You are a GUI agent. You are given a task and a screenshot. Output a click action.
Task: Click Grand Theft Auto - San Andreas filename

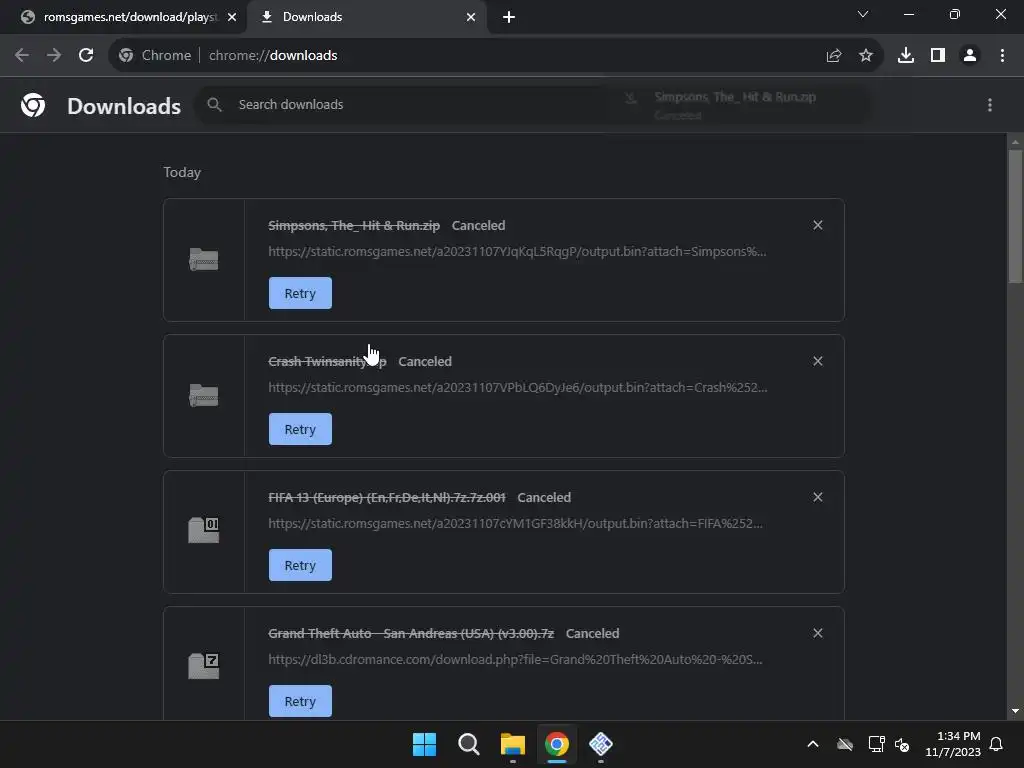point(411,633)
